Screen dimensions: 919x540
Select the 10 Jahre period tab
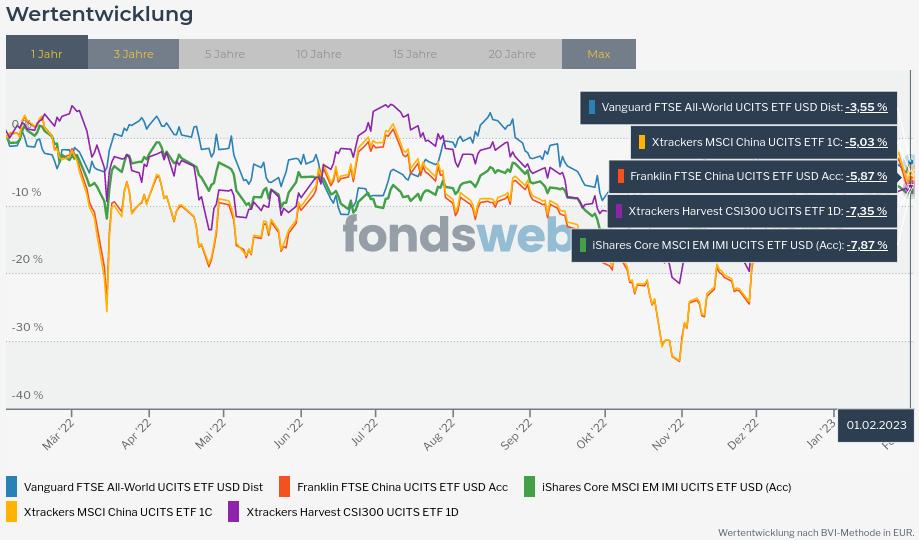[318, 54]
